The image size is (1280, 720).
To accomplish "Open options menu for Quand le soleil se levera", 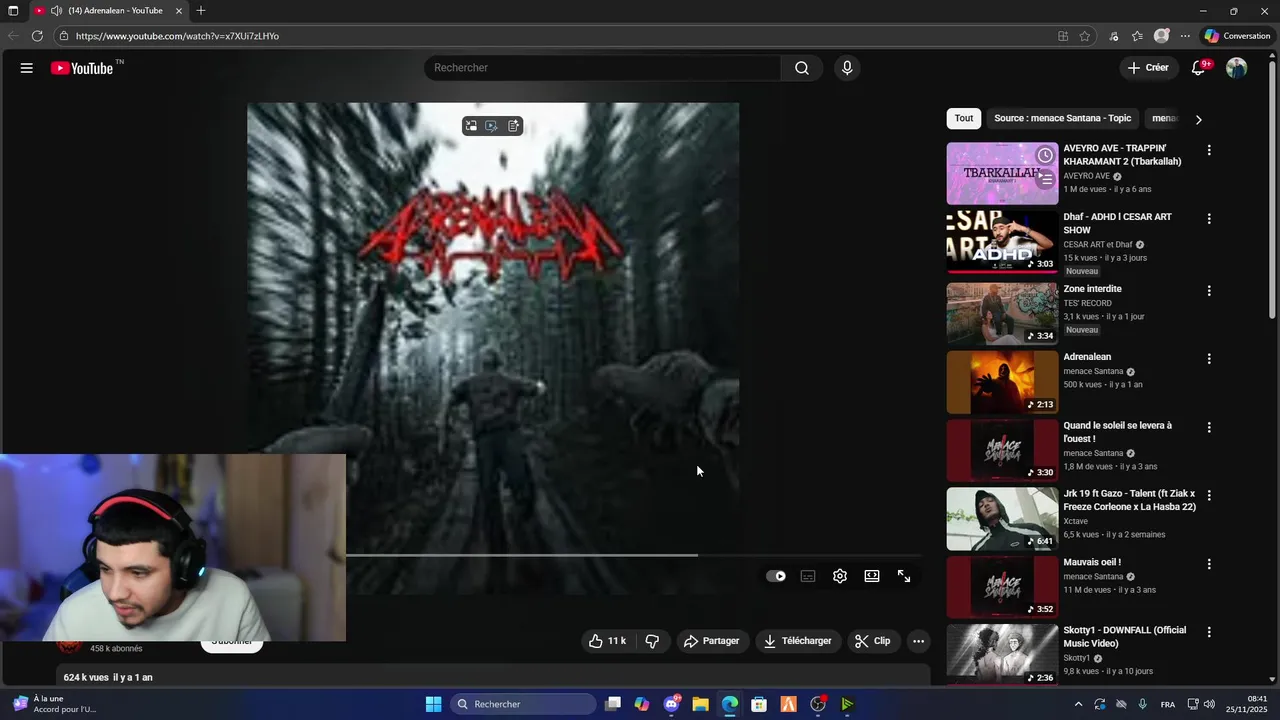I will point(1209,427).
